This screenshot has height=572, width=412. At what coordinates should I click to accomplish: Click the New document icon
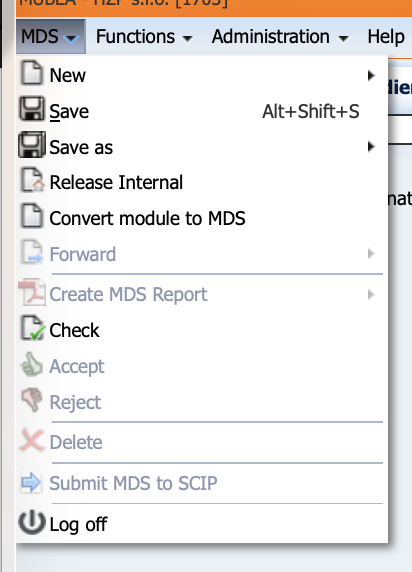click(32, 73)
